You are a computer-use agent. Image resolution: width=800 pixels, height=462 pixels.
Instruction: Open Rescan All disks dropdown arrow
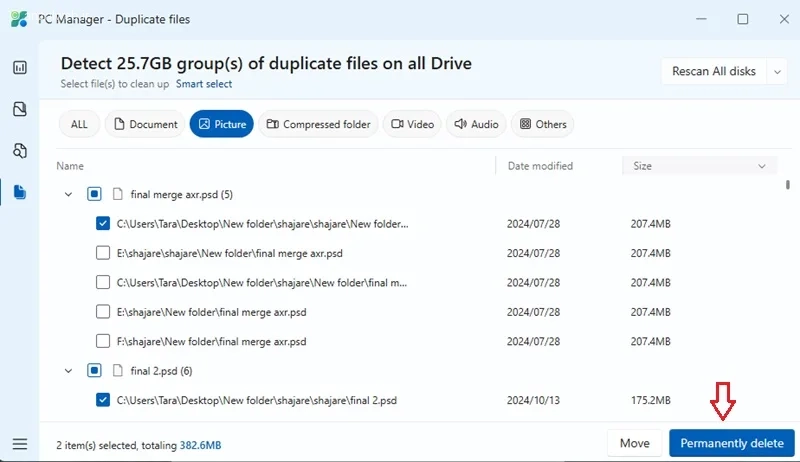pos(777,71)
